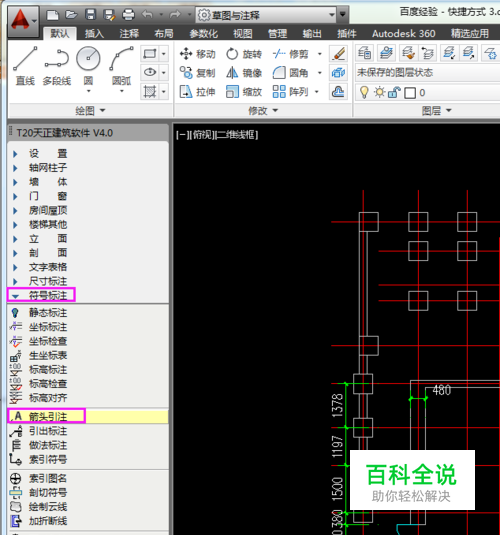Click the offset tool icon

click(339, 91)
